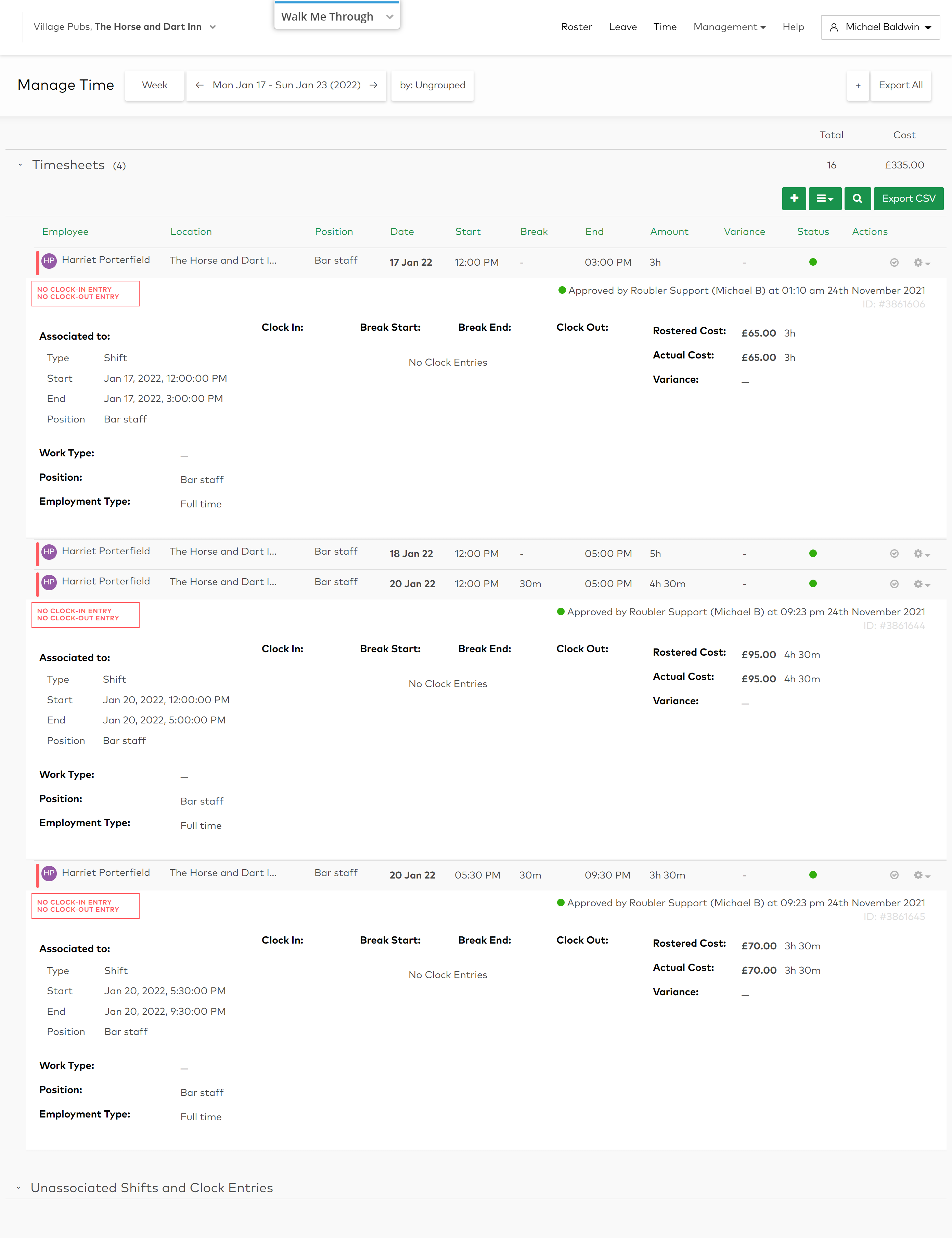This screenshot has height=1238, width=952.
Task: Collapse the Timesheets section
Action: pyautogui.click(x=20, y=165)
